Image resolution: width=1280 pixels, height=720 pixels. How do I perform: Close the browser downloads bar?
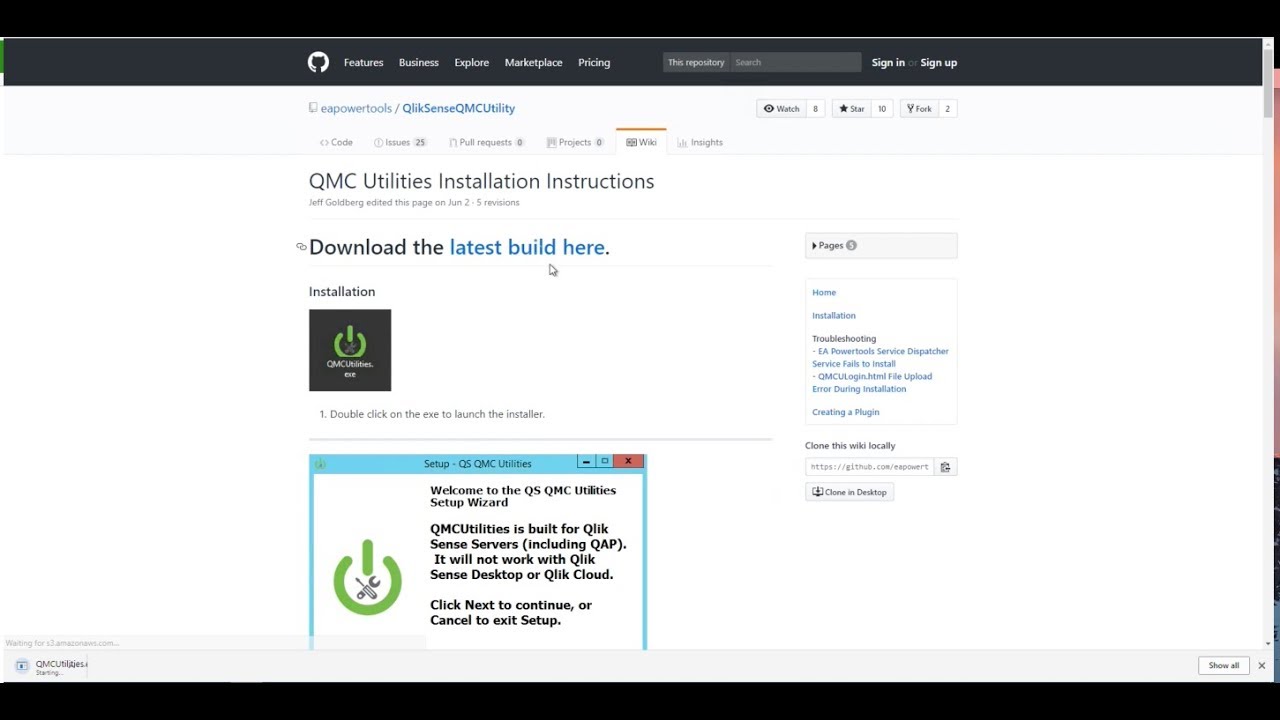click(x=1261, y=666)
